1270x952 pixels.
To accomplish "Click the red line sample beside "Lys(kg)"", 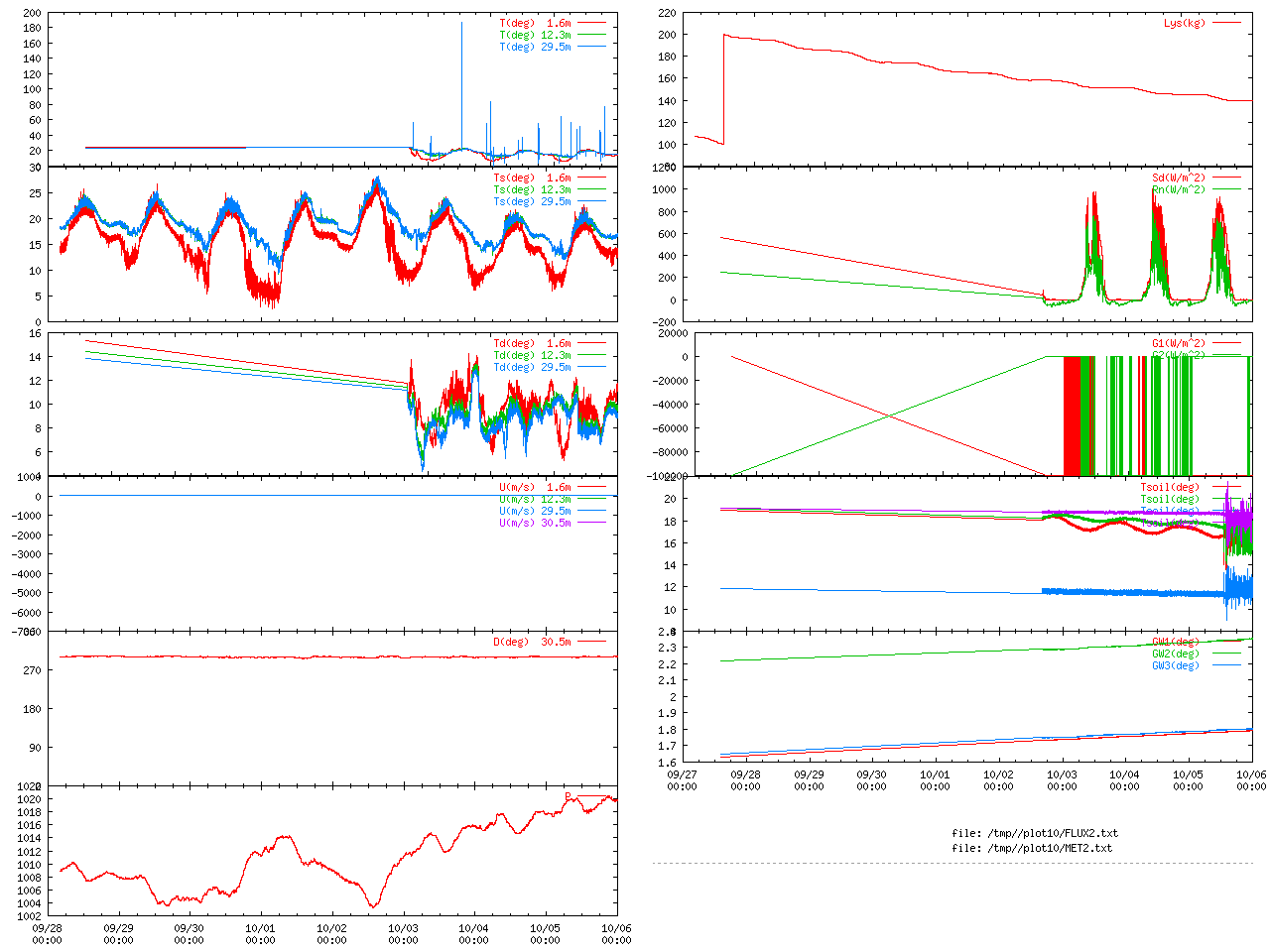I will [1226, 22].
